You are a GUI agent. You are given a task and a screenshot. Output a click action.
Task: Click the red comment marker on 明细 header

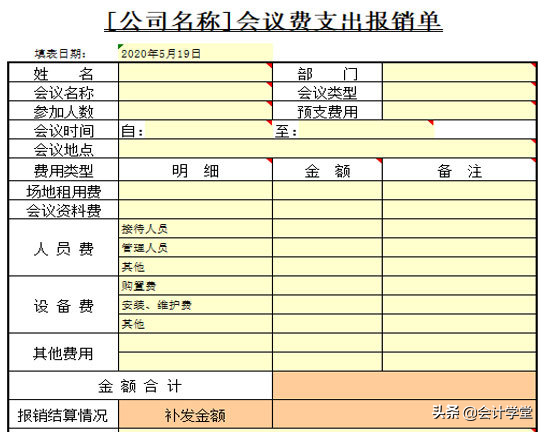pyautogui.click(x=270, y=161)
